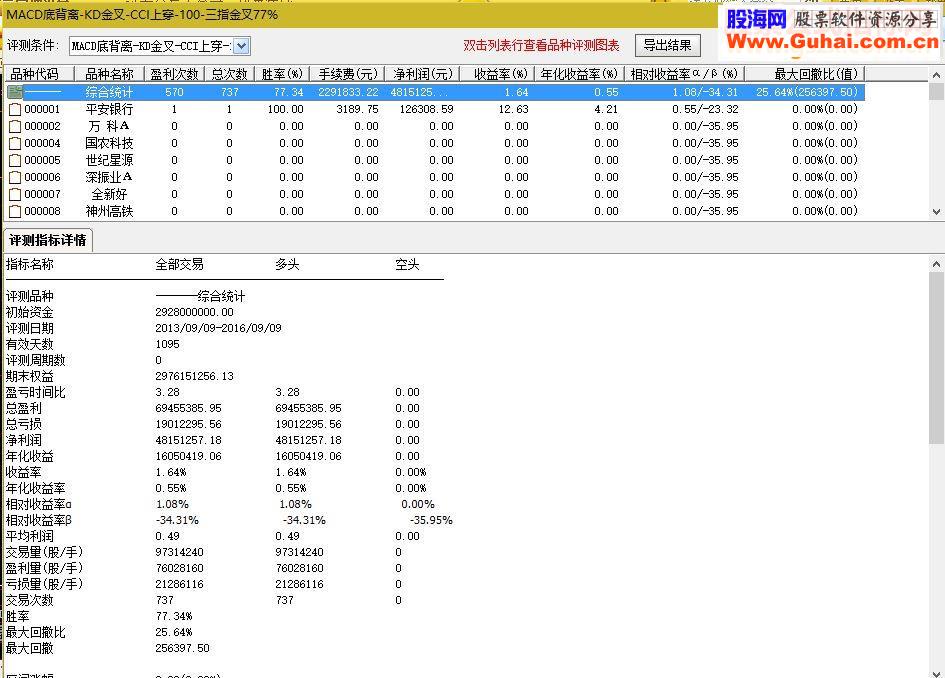945x678 pixels.
Task: Click the 最大回撤 value 256397.50
Action: (x=183, y=648)
